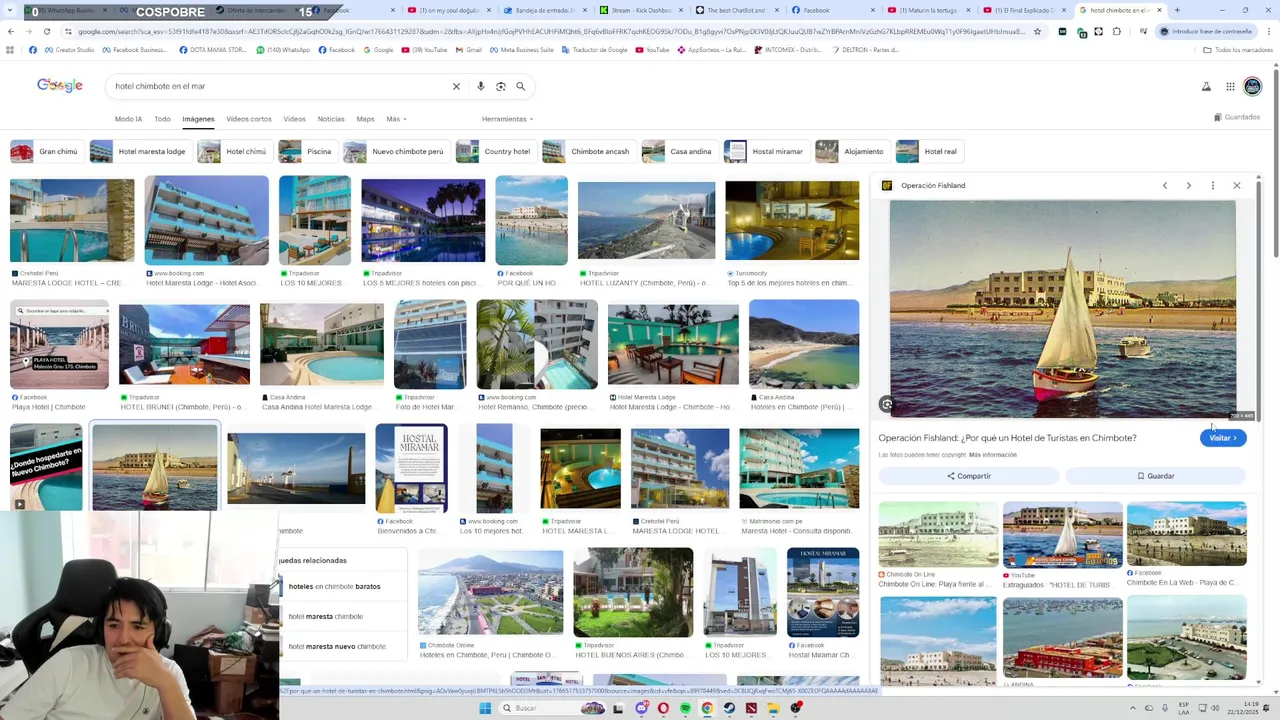Open Steam from the taskbar

coord(729,708)
